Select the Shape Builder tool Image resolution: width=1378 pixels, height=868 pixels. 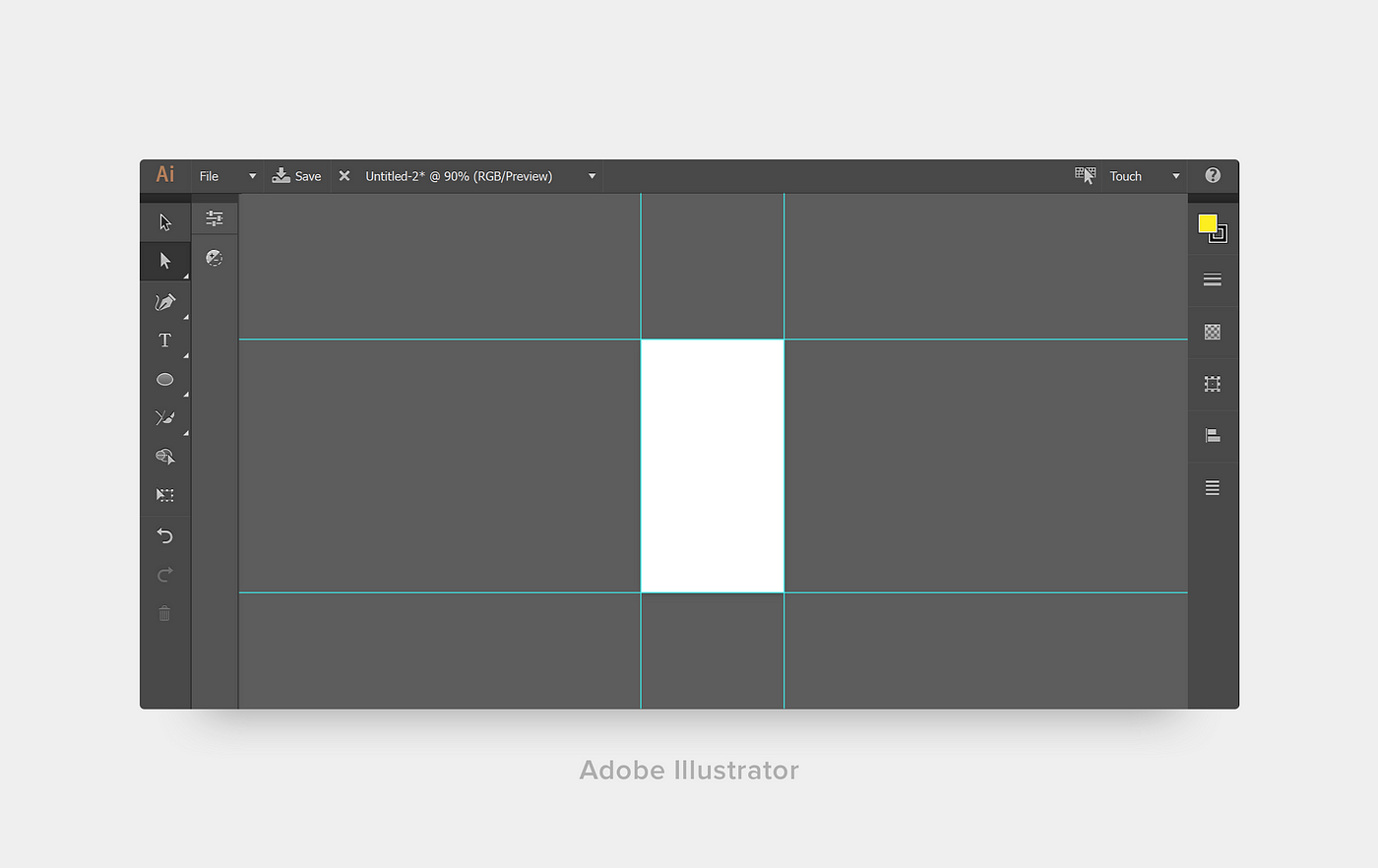(x=164, y=457)
